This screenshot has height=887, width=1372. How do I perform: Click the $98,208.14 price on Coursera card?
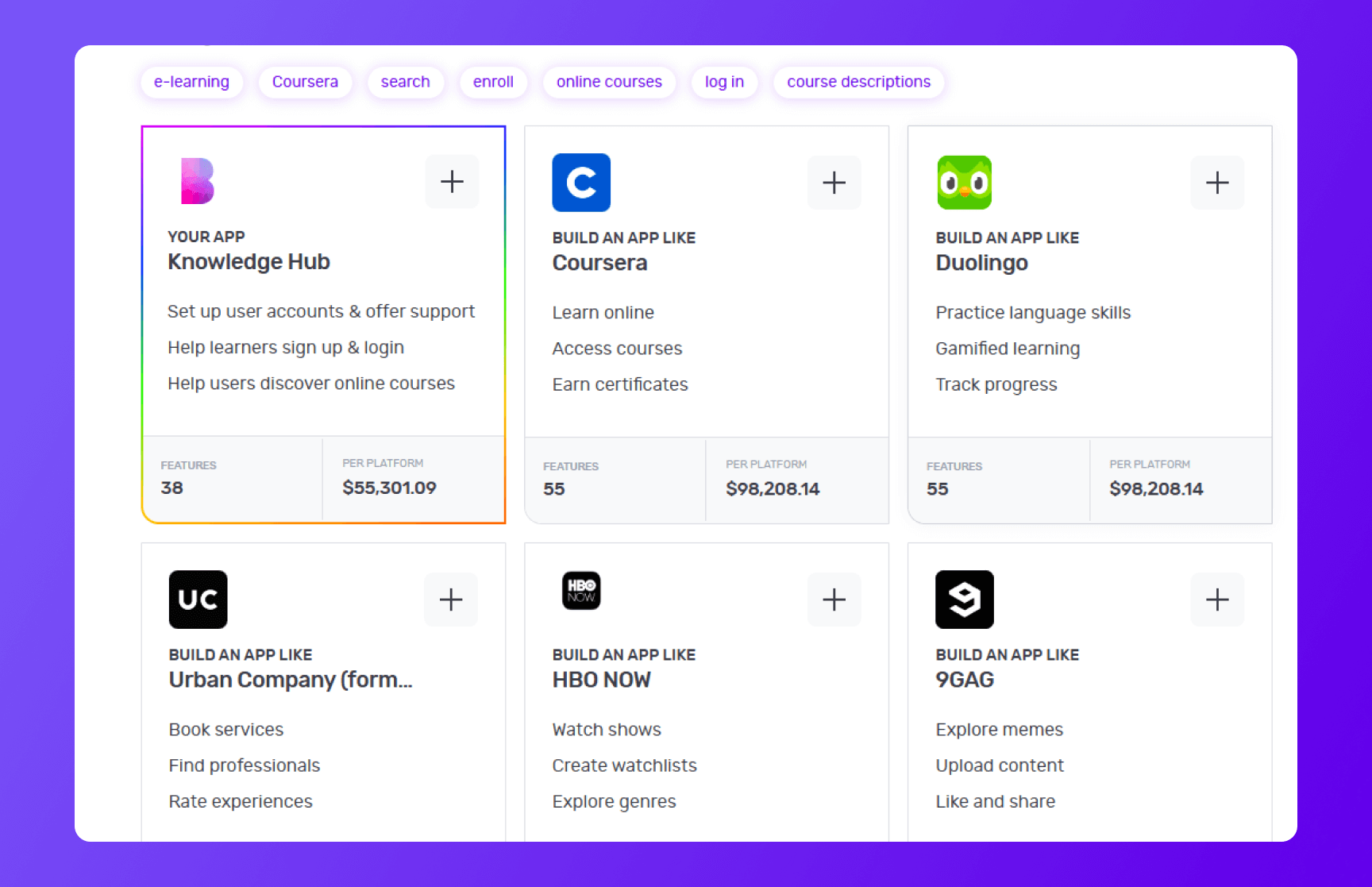point(773,488)
